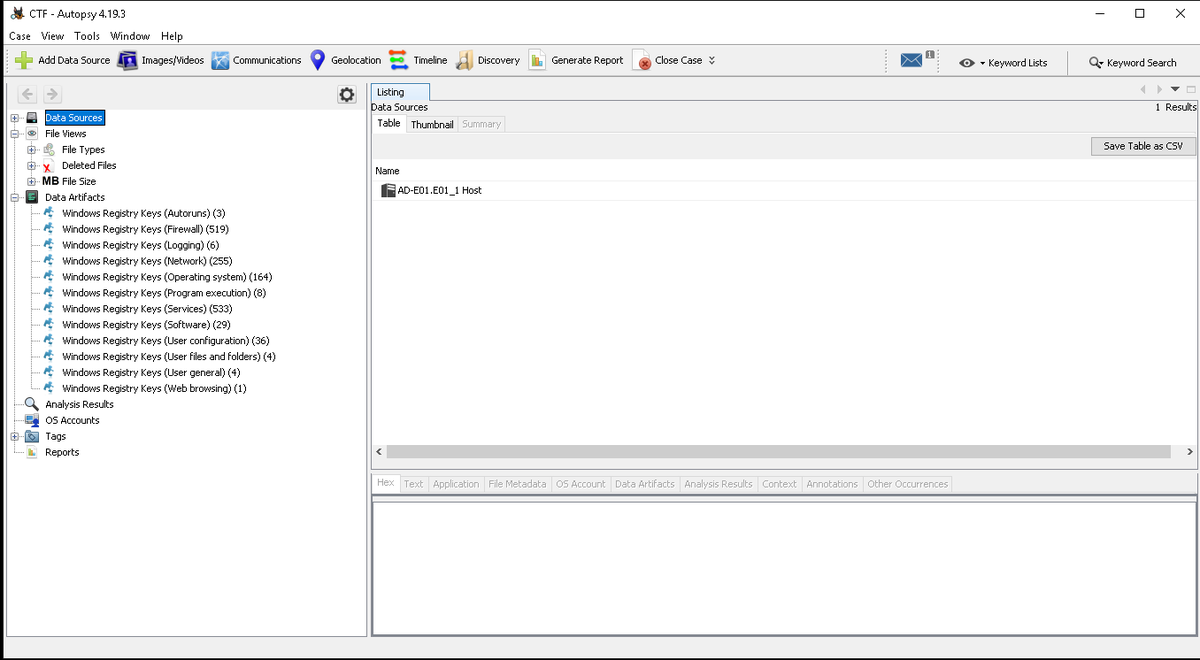The width and height of the screenshot is (1200, 660).
Task: Select Windows Registry Keys (Operating system) (164)
Action: coord(167,277)
